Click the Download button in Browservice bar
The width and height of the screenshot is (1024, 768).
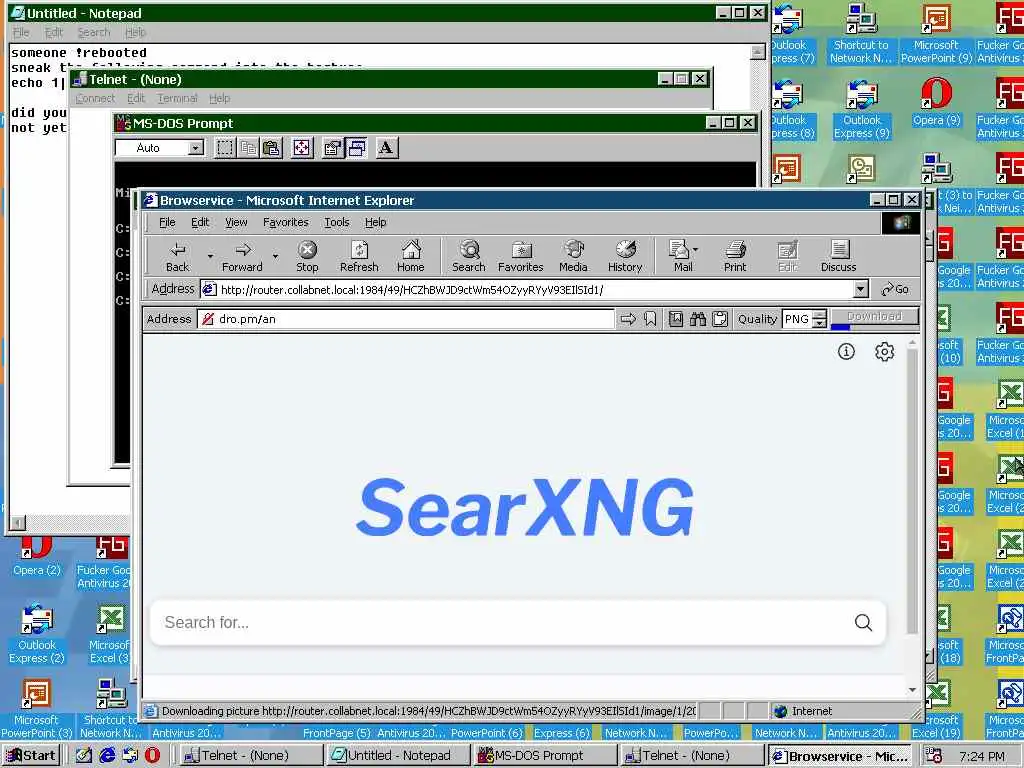tap(874, 317)
